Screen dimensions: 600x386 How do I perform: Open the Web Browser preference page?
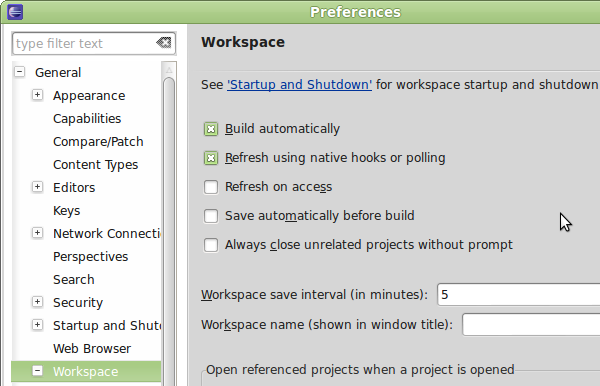pos(92,349)
